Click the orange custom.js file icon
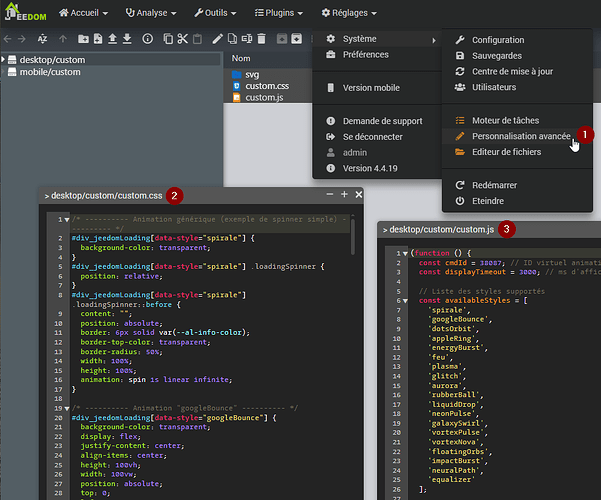601x500 pixels. coord(236,97)
